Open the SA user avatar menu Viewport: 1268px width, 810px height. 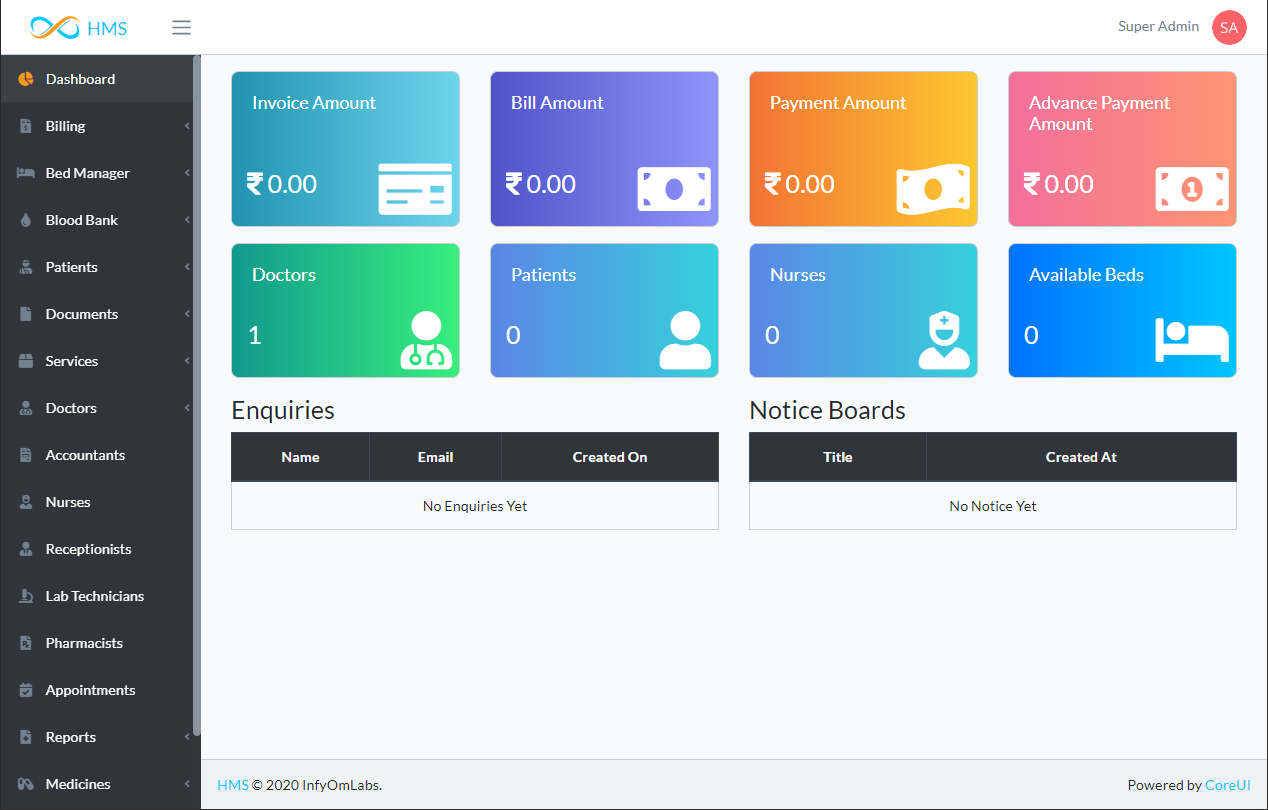(1229, 27)
